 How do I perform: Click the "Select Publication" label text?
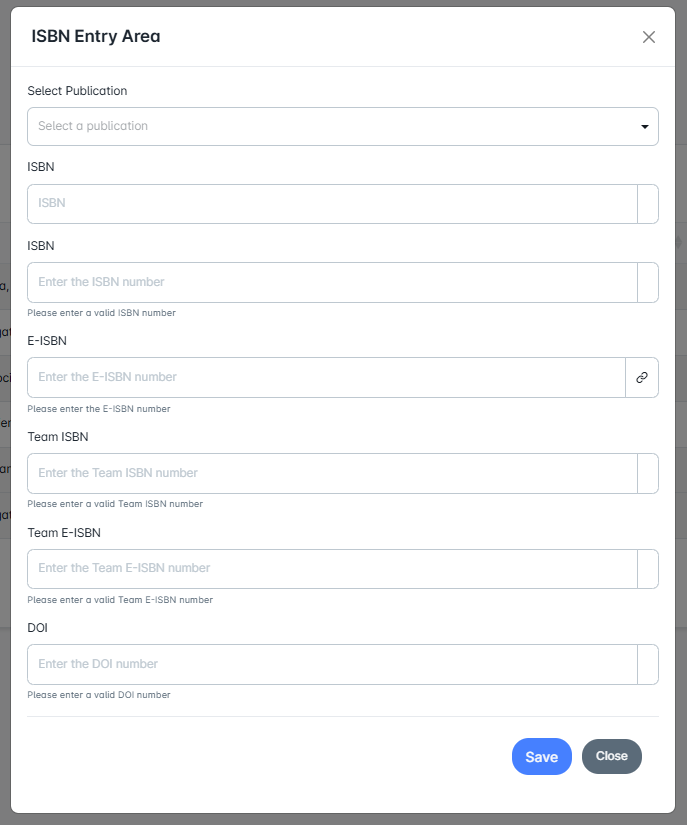coord(77,91)
